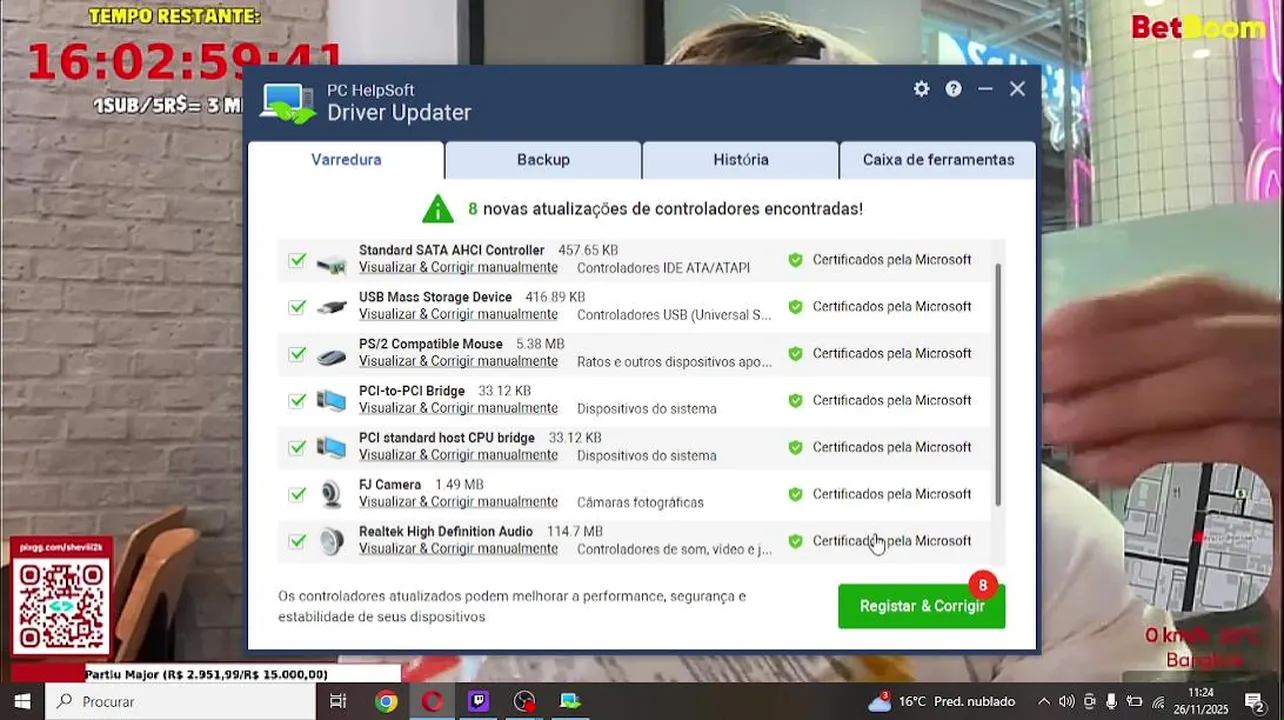Open the Windows Start menu
Screen dimensions: 1284x720
tap(22, 701)
